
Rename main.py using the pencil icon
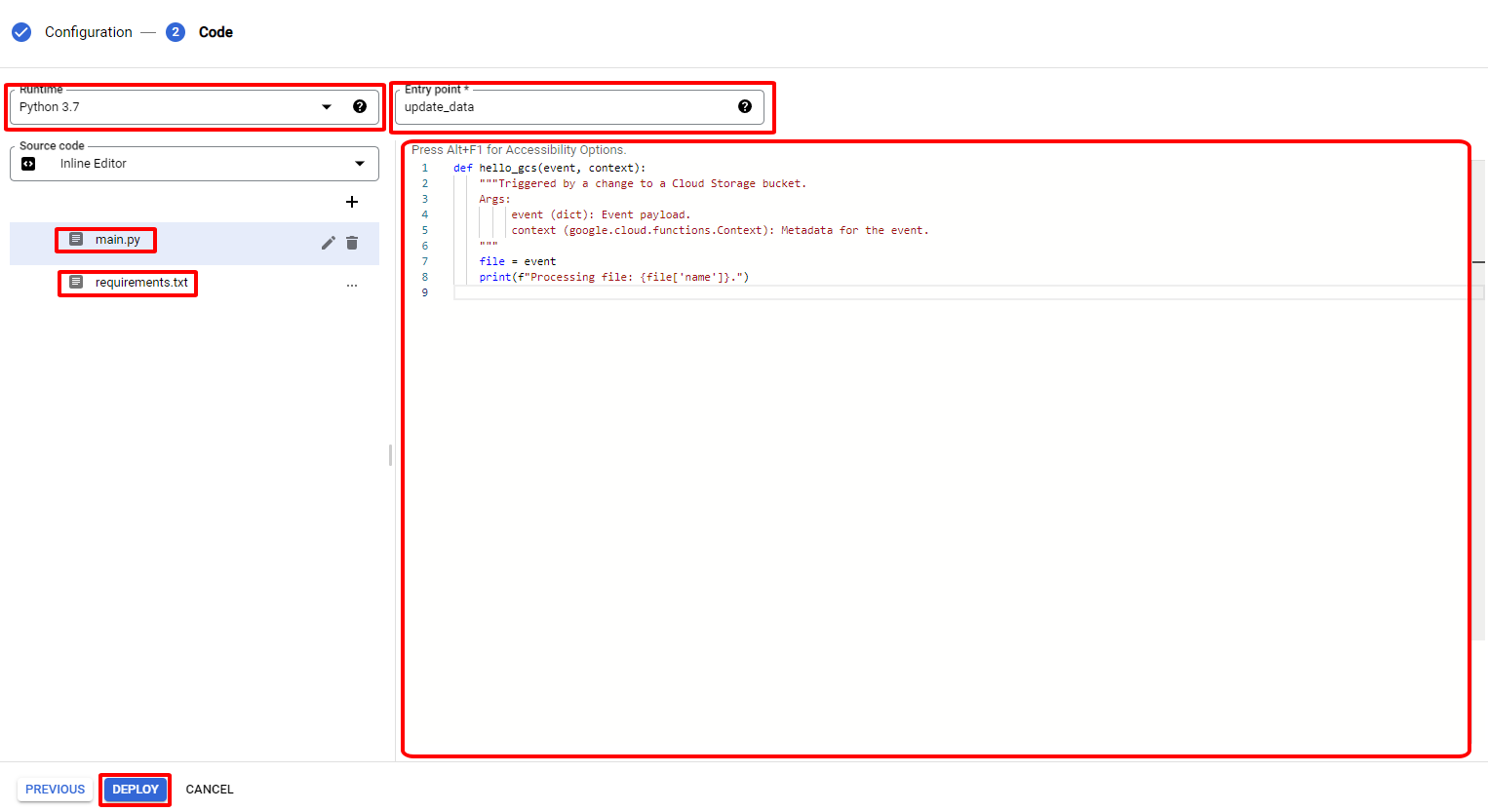329,243
